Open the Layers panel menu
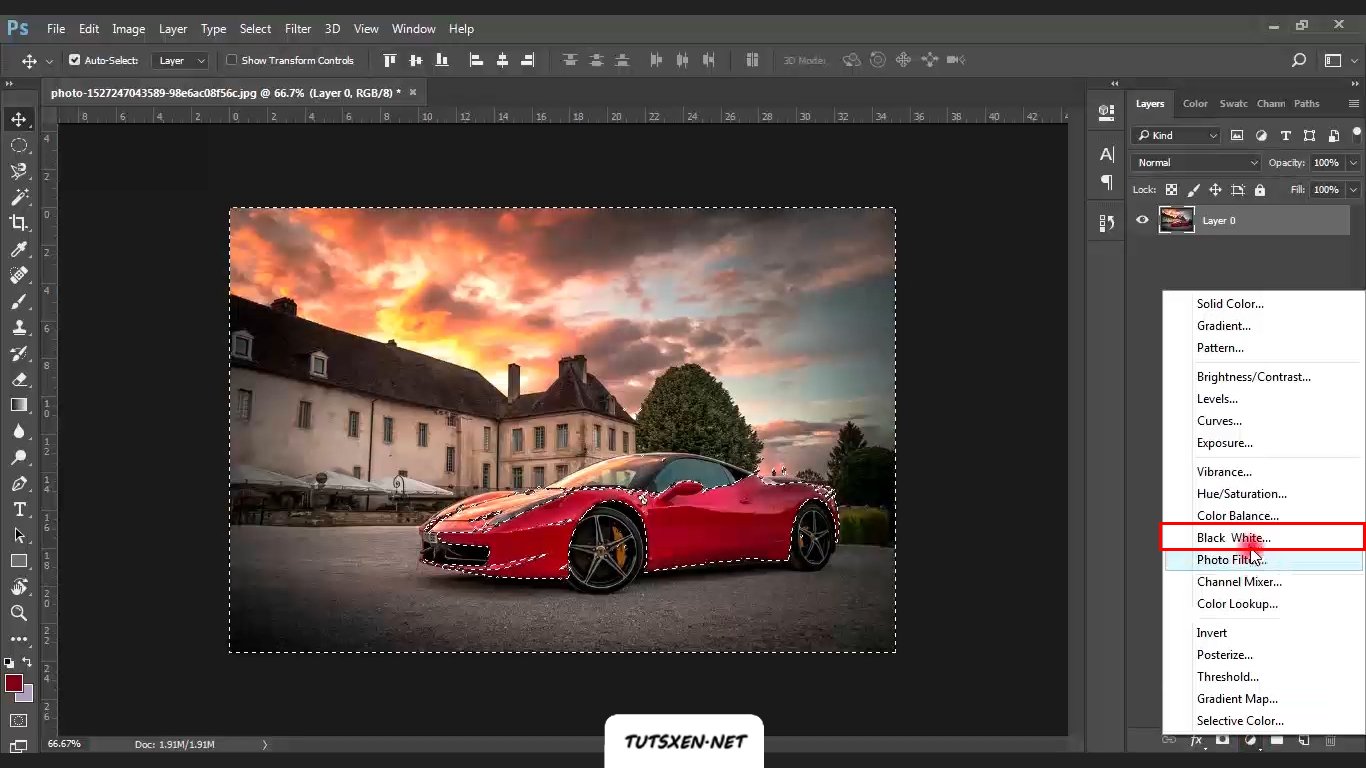1366x768 pixels. tap(1354, 103)
